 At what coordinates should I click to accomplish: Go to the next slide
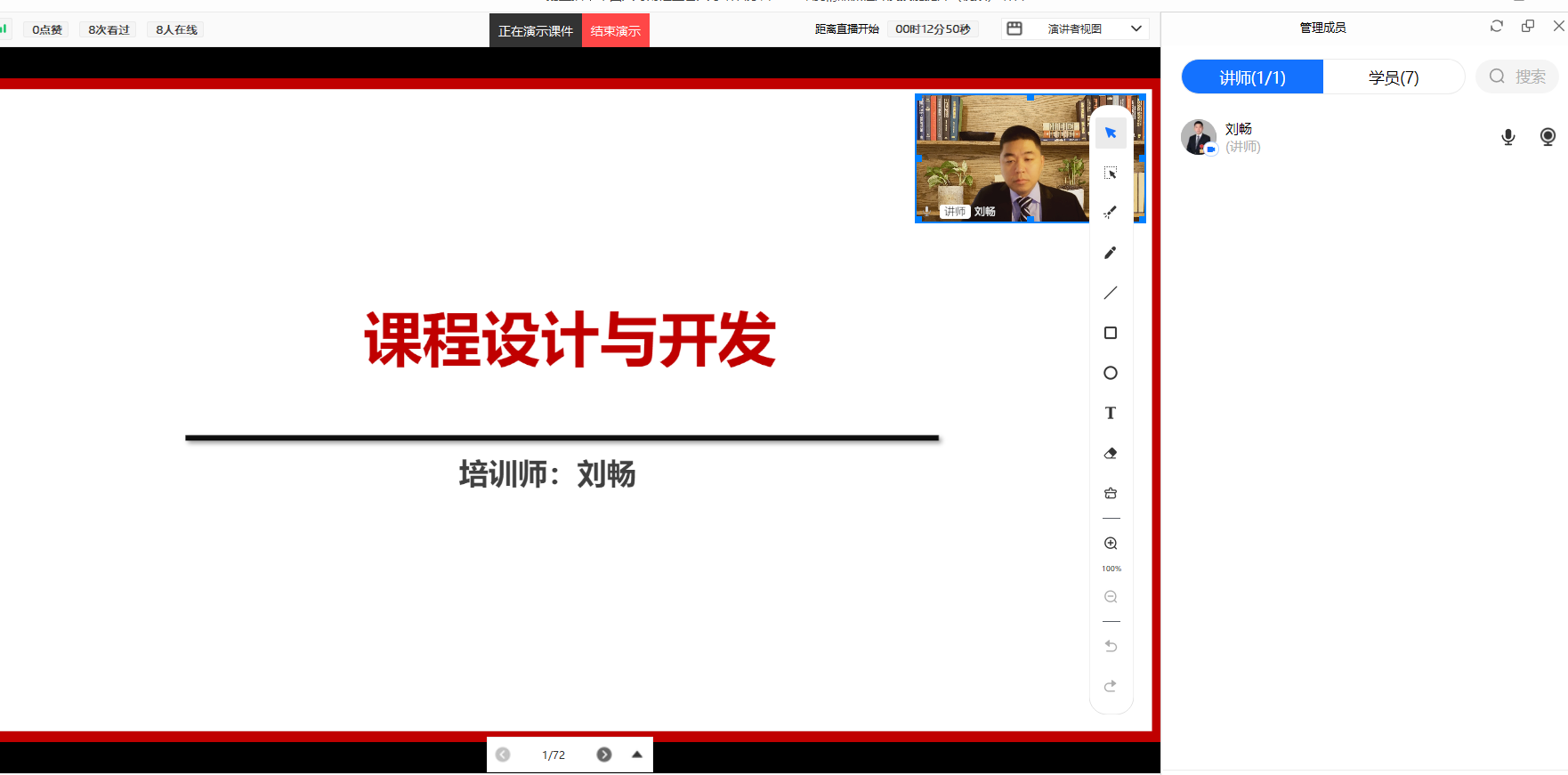(x=604, y=755)
